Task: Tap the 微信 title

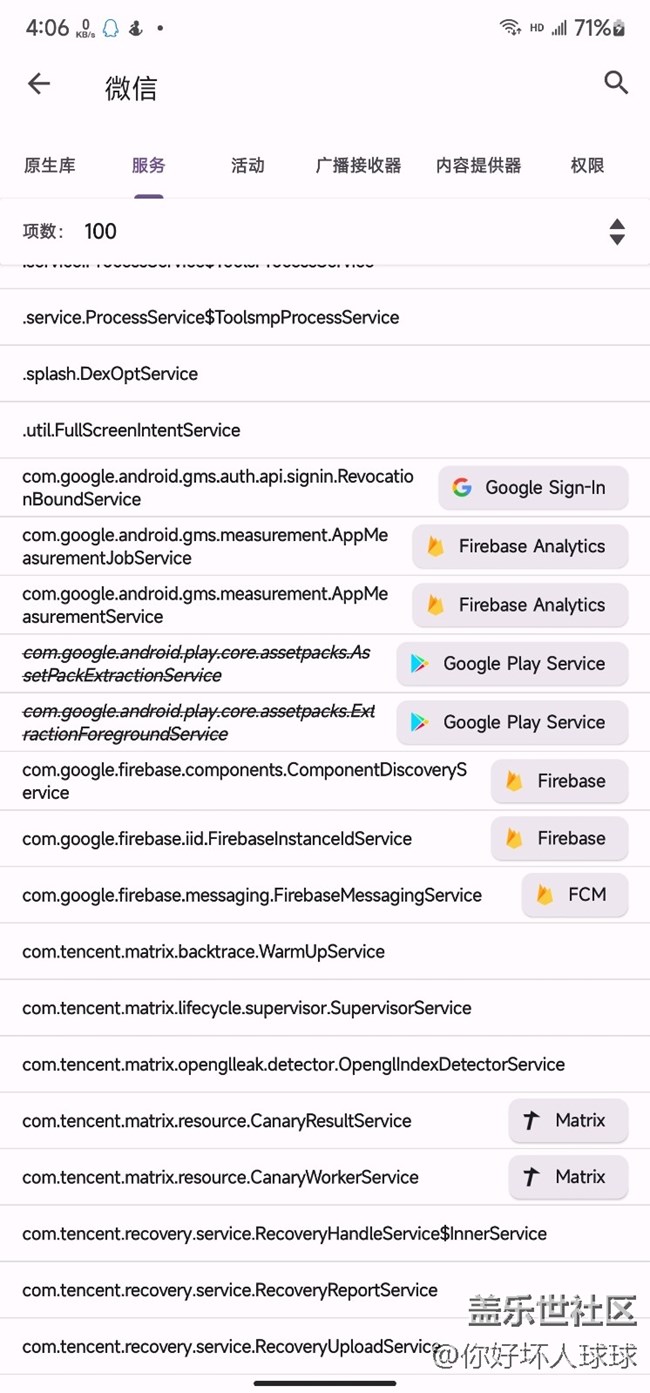Action: pyautogui.click(x=131, y=88)
